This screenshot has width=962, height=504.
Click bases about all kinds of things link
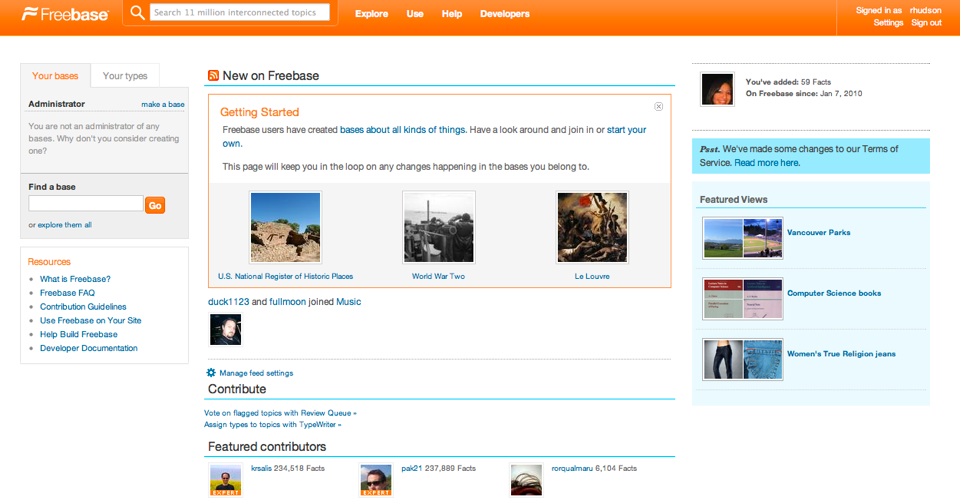pos(402,130)
